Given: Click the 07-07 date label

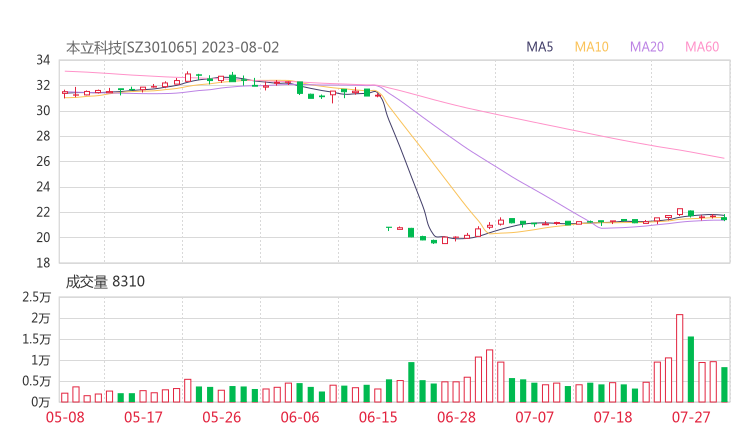Looking at the screenshot, I should 534,417.
